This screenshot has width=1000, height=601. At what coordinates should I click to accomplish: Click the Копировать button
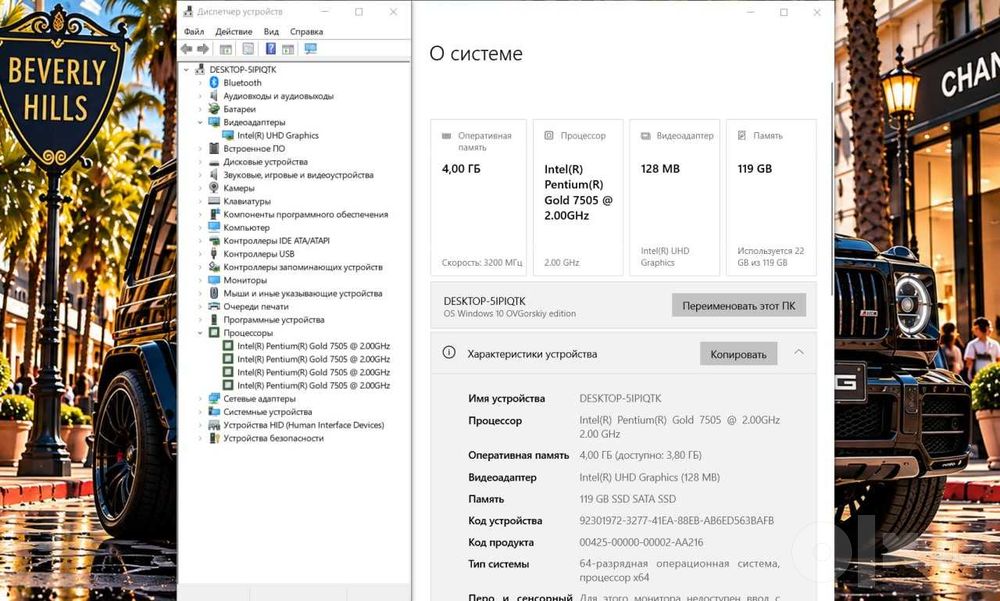pos(739,354)
